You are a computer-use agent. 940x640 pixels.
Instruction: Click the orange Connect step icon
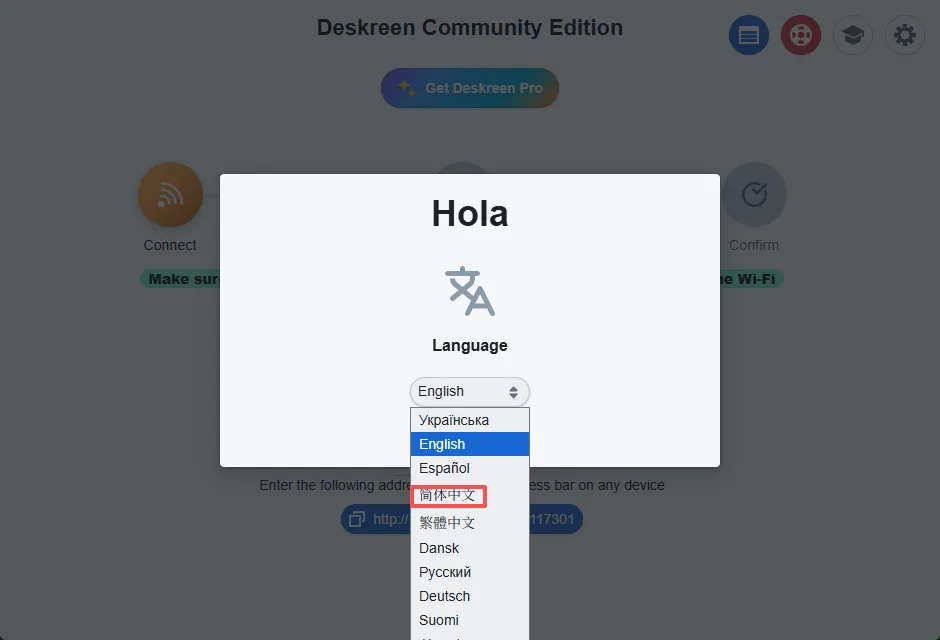point(170,194)
